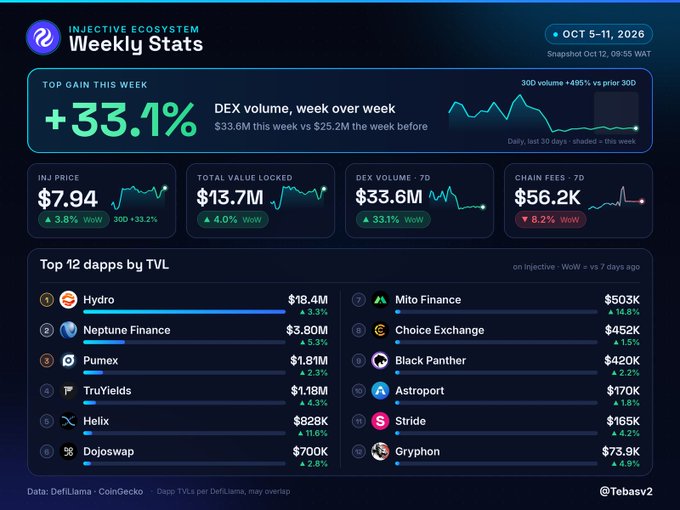Viewport: 680px width, 510px height.
Task: Click the INJ price 3.8% WoW badge
Action: [x=74, y=219]
